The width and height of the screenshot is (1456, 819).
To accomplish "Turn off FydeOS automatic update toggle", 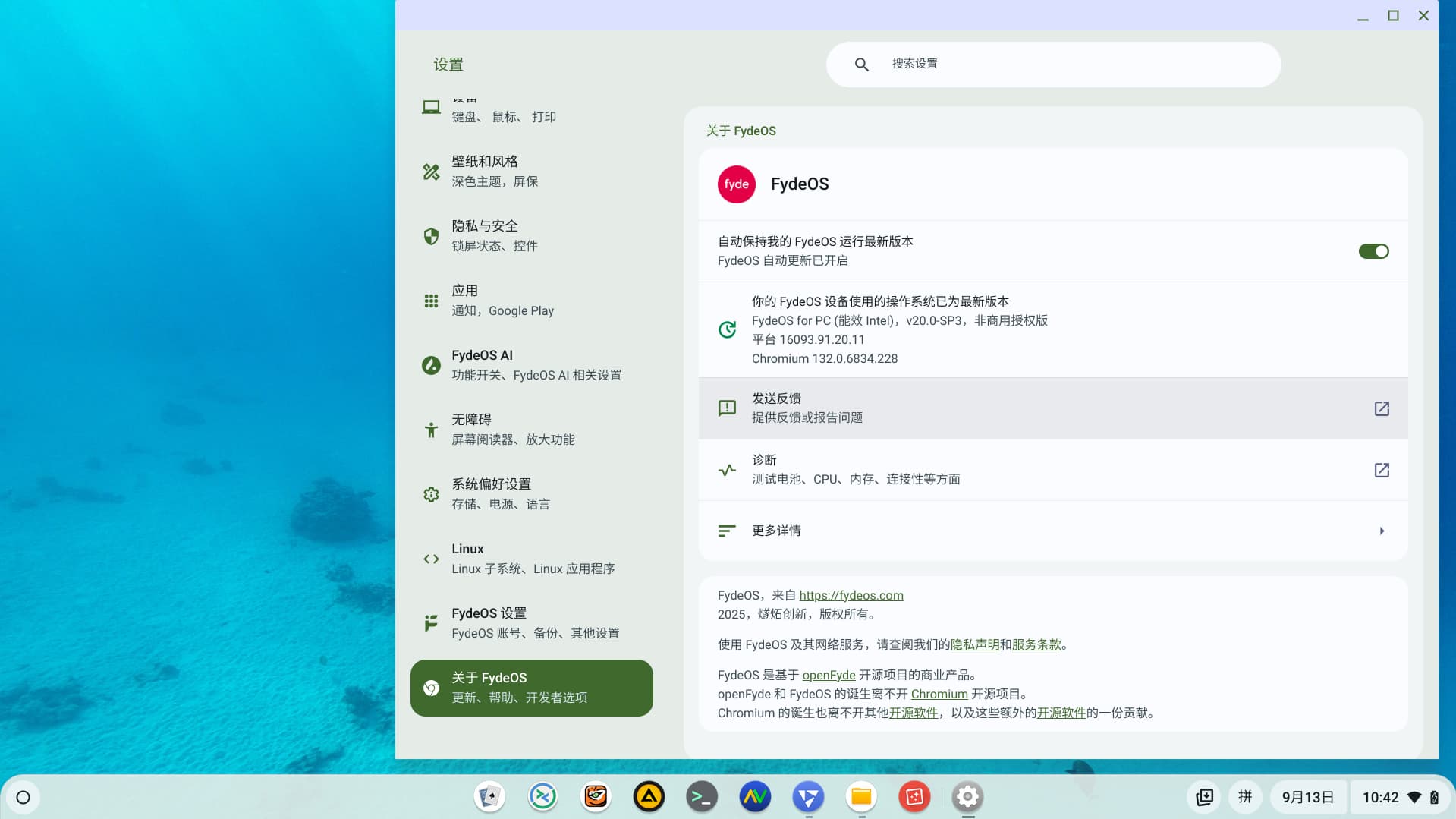I will (x=1373, y=251).
